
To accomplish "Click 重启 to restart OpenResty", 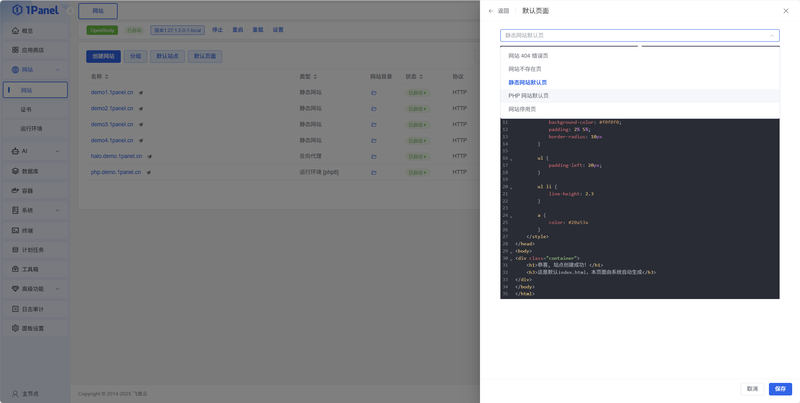I will coord(238,30).
